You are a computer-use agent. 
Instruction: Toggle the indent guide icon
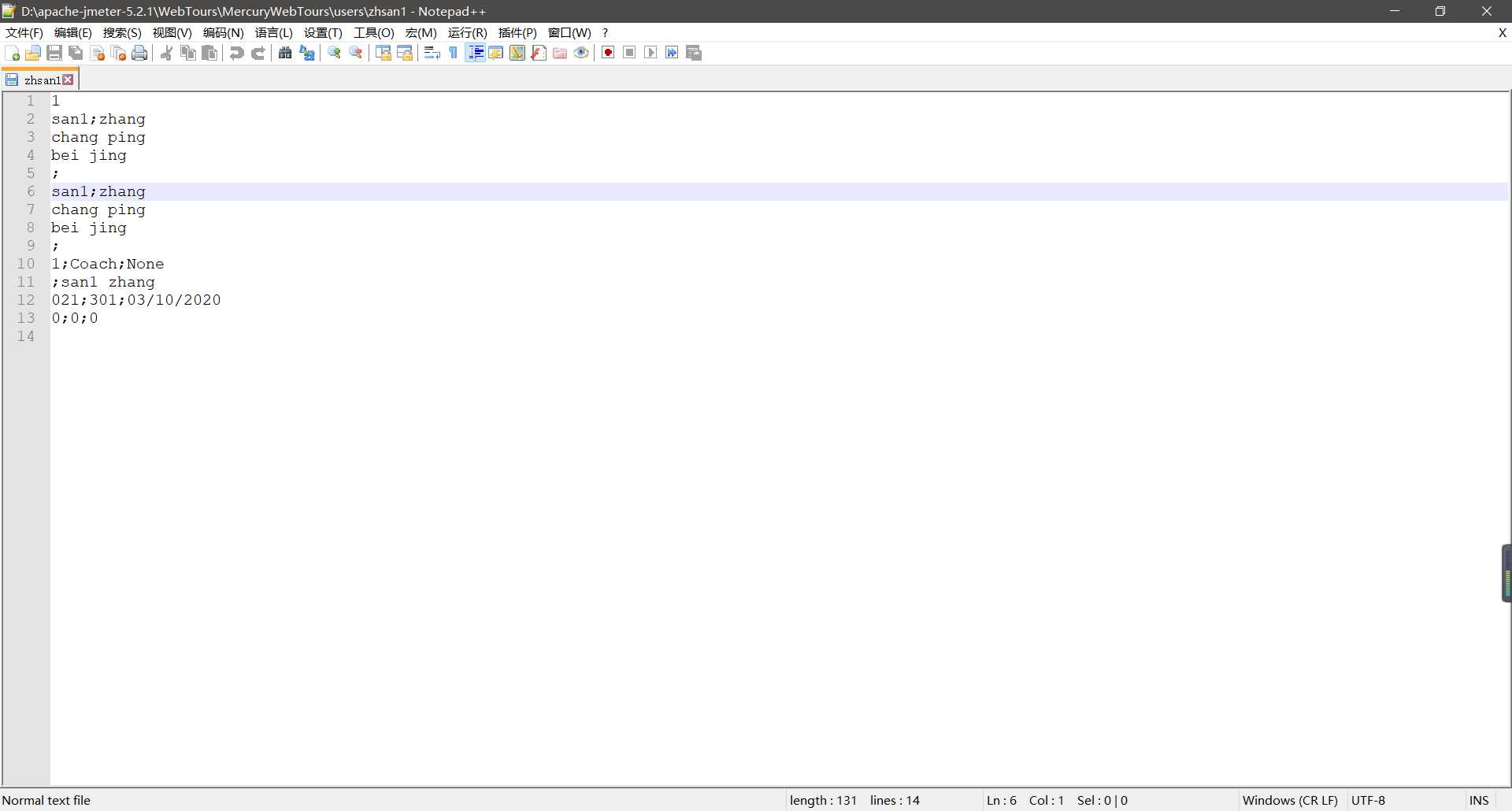pos(475,53)
